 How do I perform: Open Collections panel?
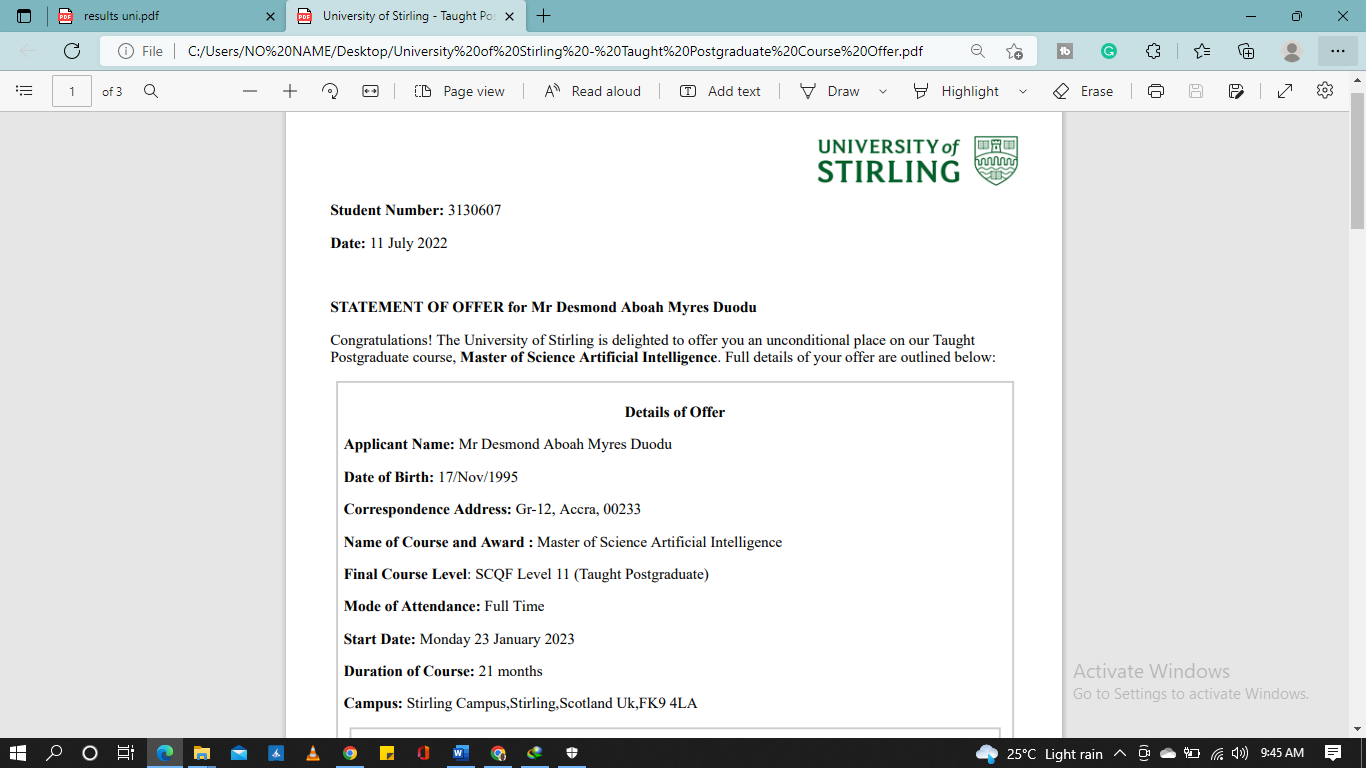click(x=1246, y=51)
